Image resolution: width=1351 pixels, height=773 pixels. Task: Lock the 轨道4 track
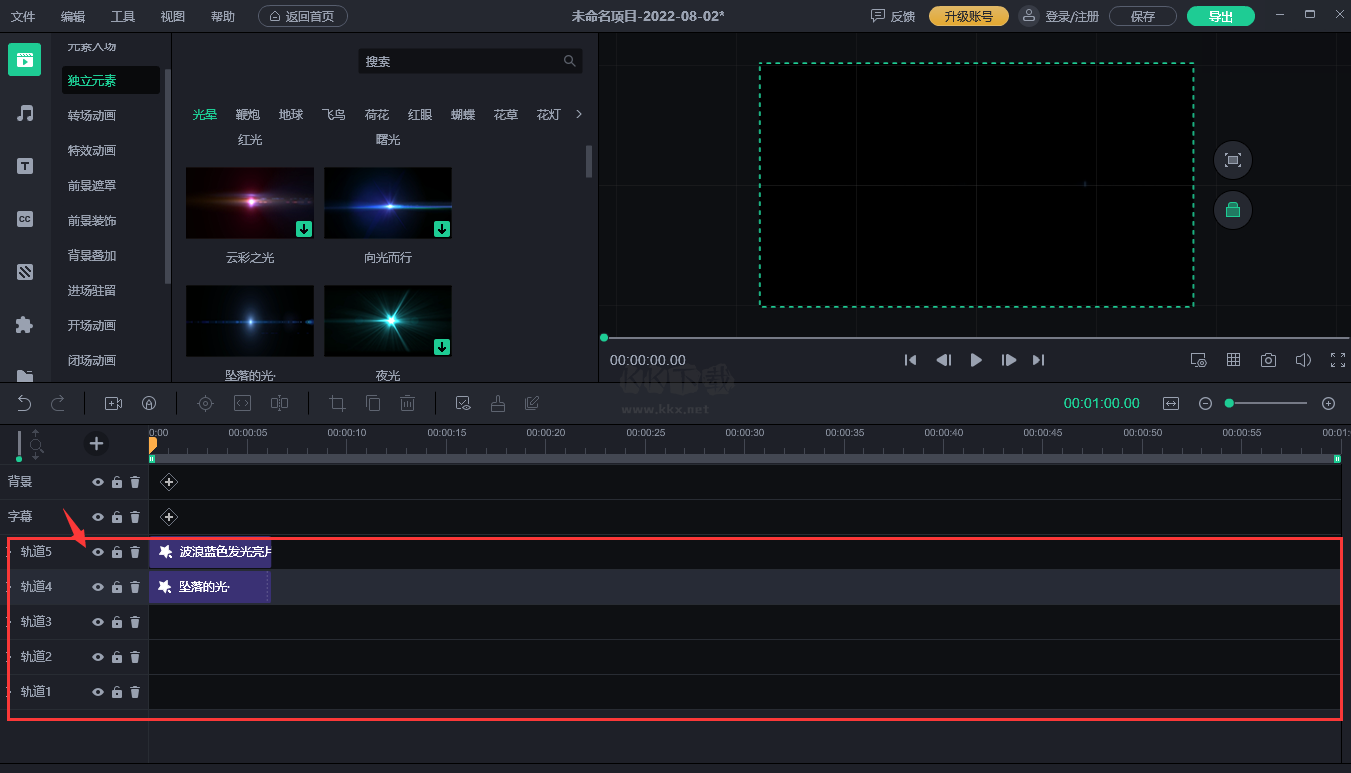tap(117, 587)
